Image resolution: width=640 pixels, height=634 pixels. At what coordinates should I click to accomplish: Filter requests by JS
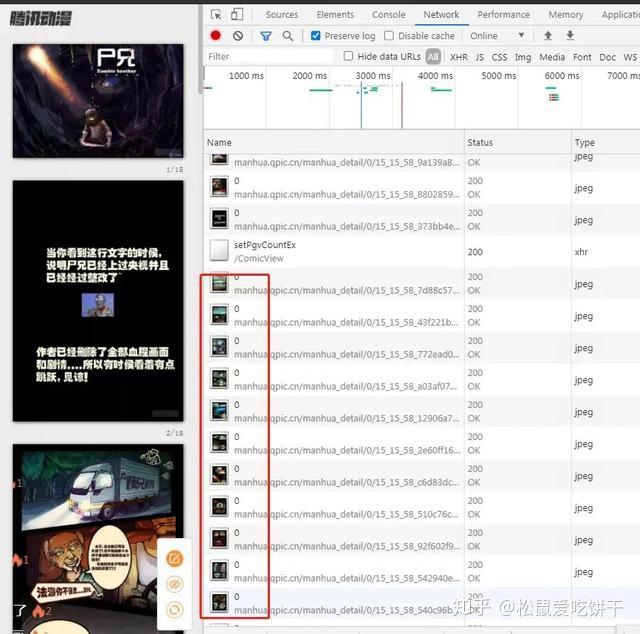[480, 57]
